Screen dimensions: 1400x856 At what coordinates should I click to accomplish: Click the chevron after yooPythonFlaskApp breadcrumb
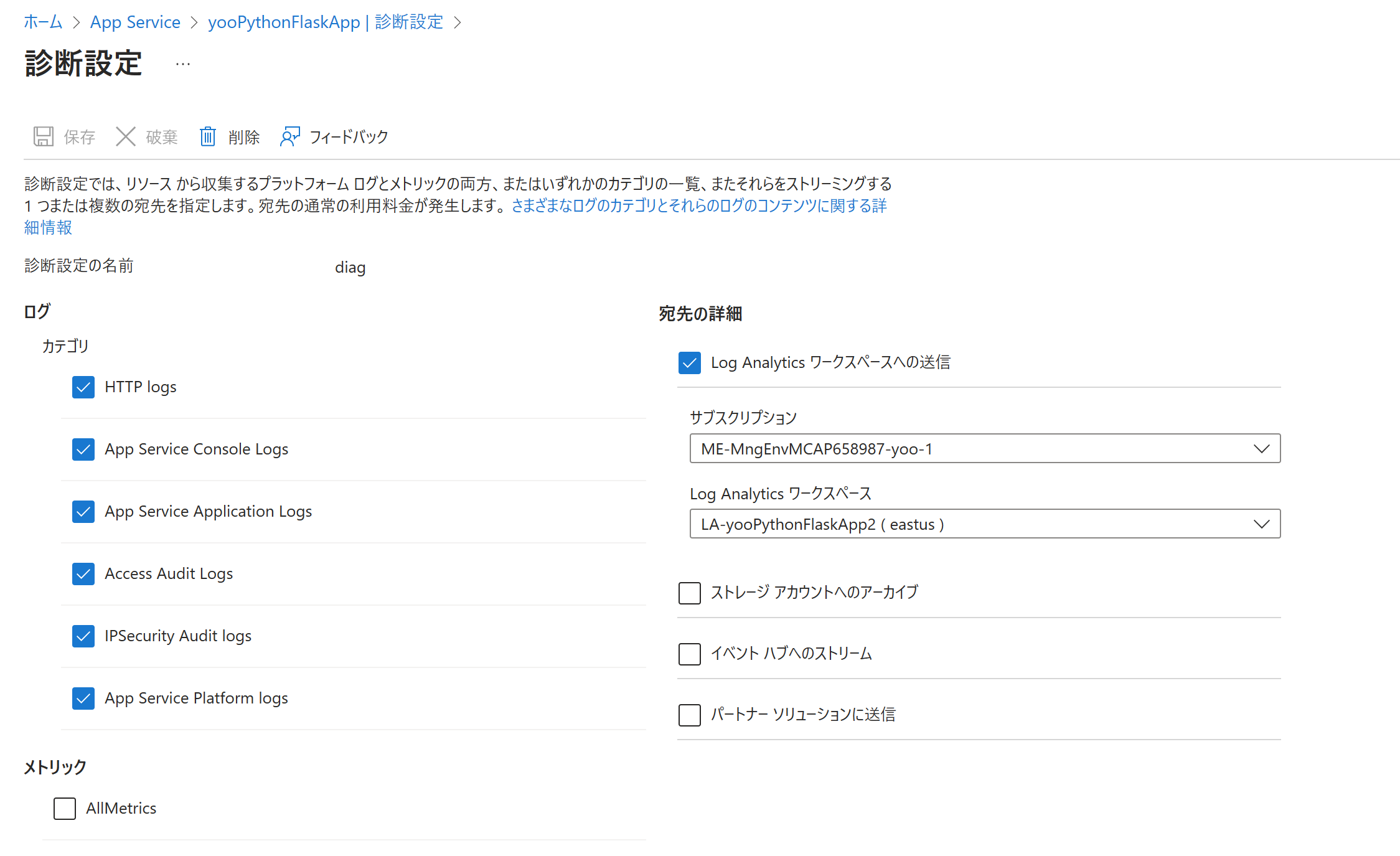[x=458, y=22]
